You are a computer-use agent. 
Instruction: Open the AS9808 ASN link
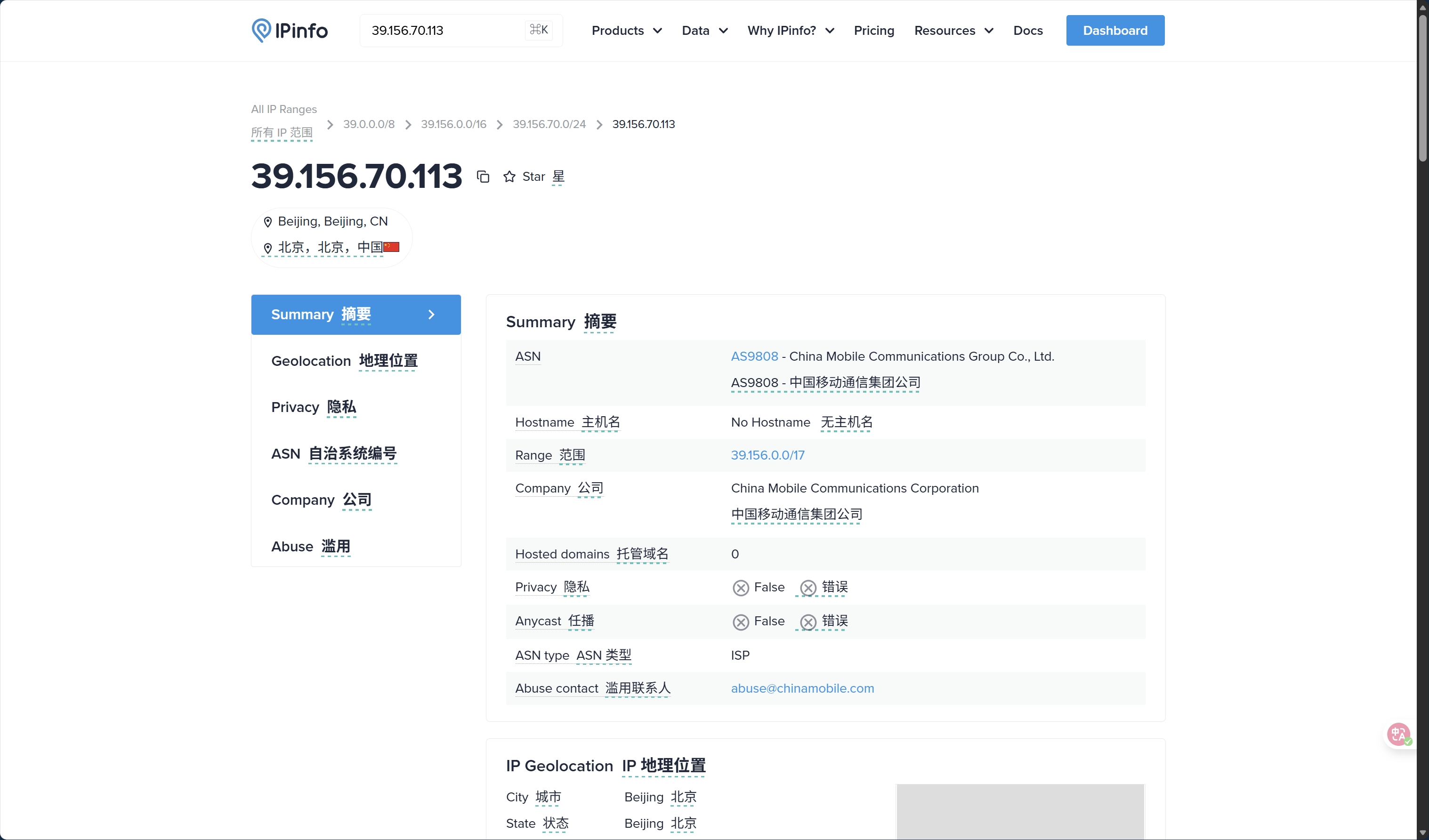pos(754,356)
